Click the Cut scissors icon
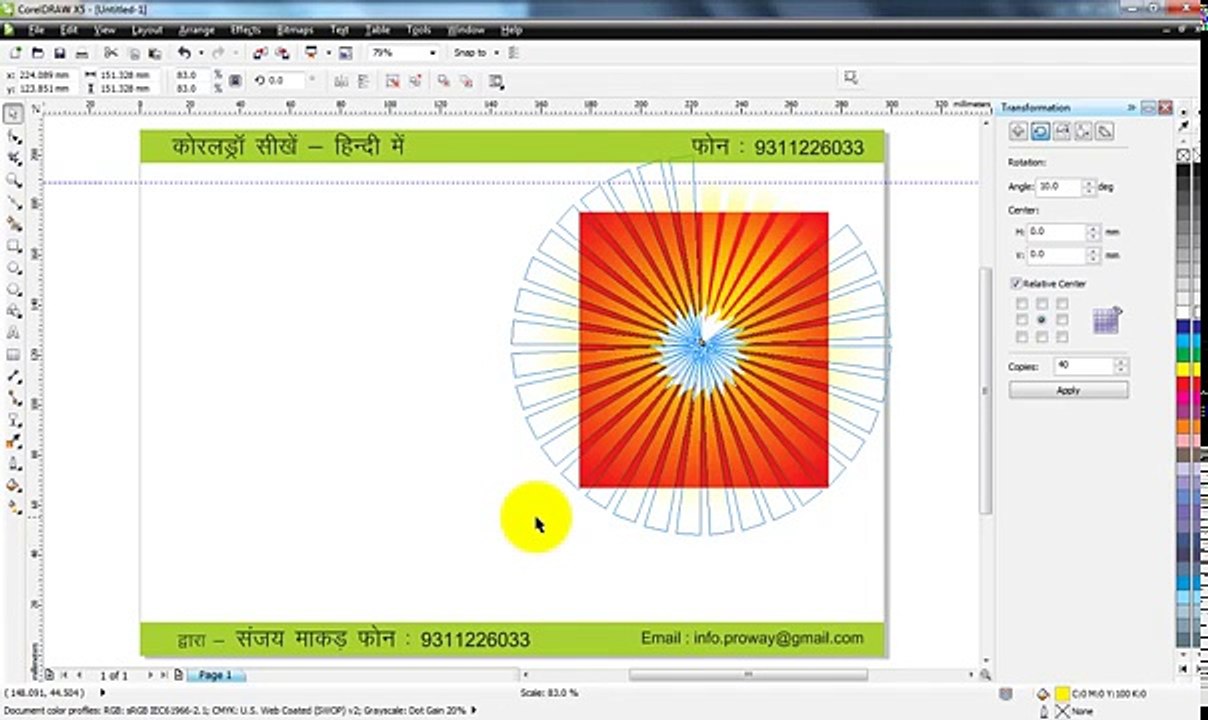This screenshot has height=720, width=1208. (110, 53)
